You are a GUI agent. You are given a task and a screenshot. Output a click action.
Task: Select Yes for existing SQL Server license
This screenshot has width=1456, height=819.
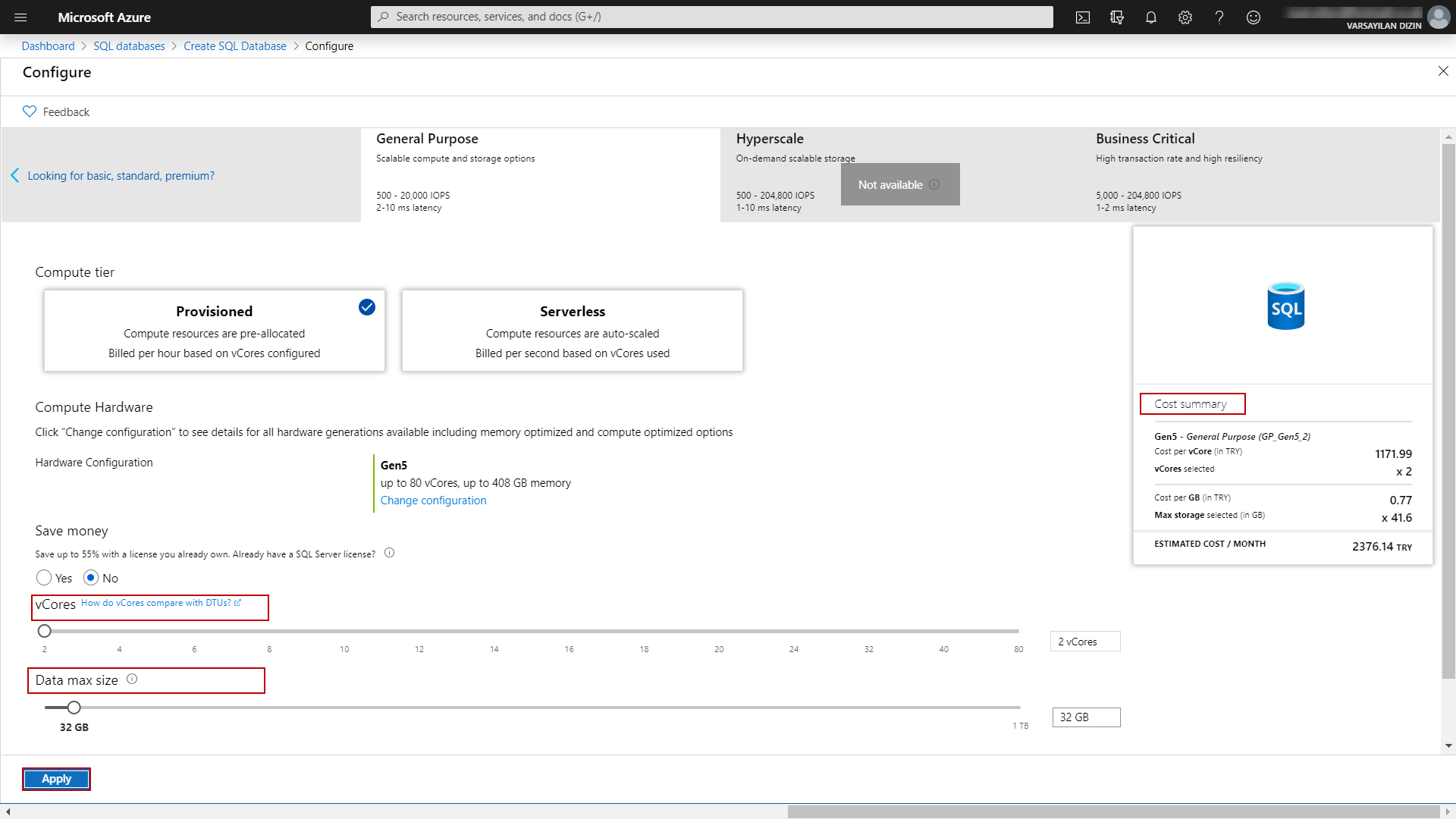click(x=44, y=578)
